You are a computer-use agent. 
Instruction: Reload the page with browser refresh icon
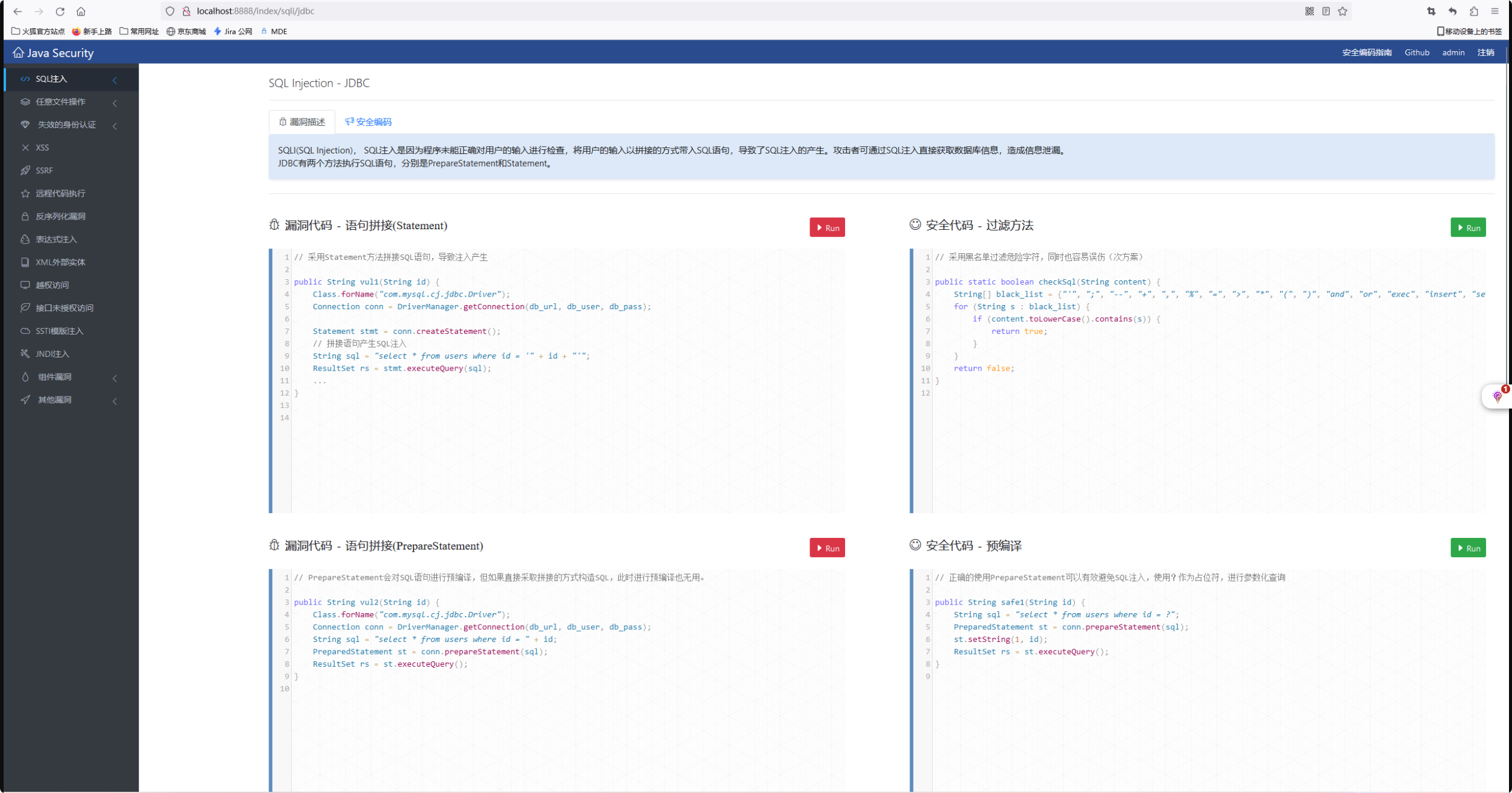pyautogui.click(x=60, y=11)
